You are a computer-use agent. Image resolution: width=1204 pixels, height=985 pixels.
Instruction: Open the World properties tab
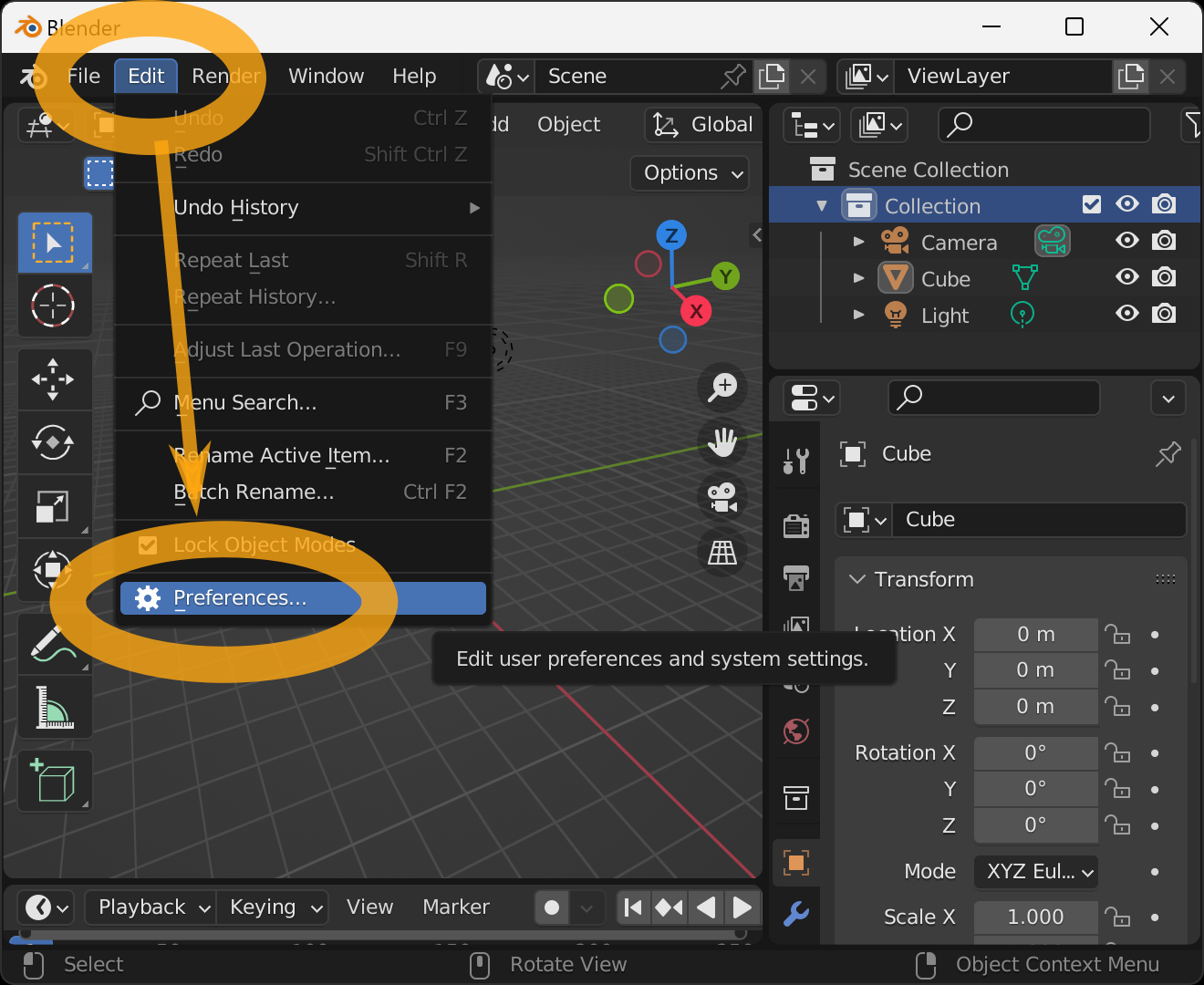(x=796, y=731)
